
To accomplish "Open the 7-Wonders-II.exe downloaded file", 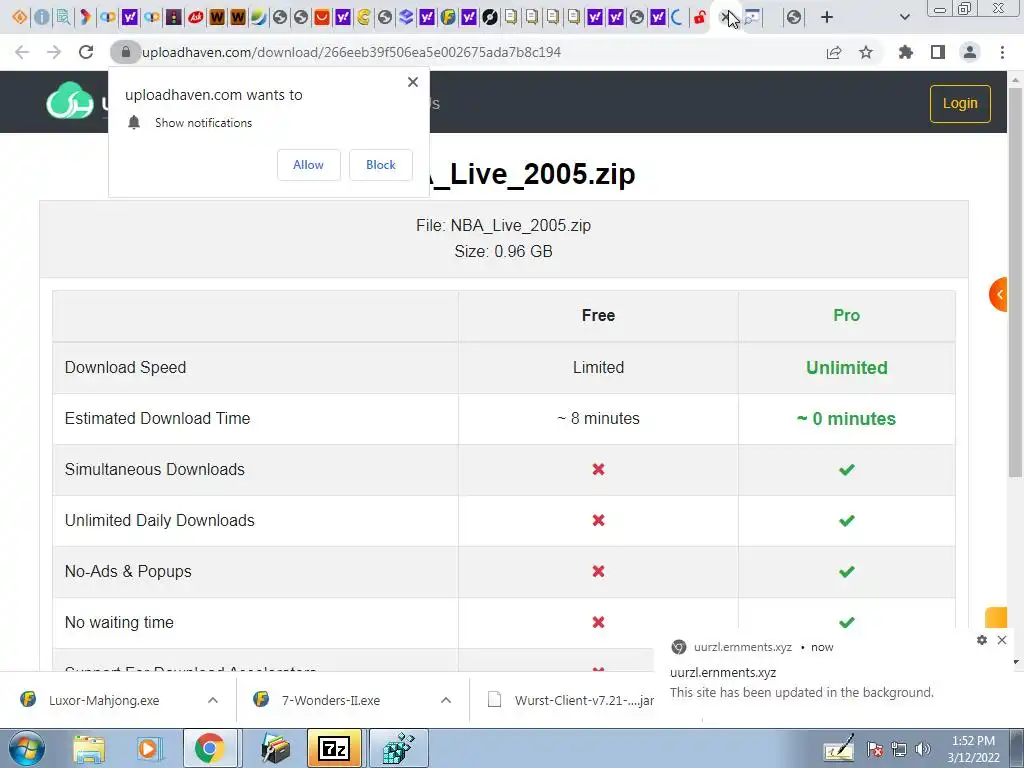I will pyautogui.click(x=331, y=700).
